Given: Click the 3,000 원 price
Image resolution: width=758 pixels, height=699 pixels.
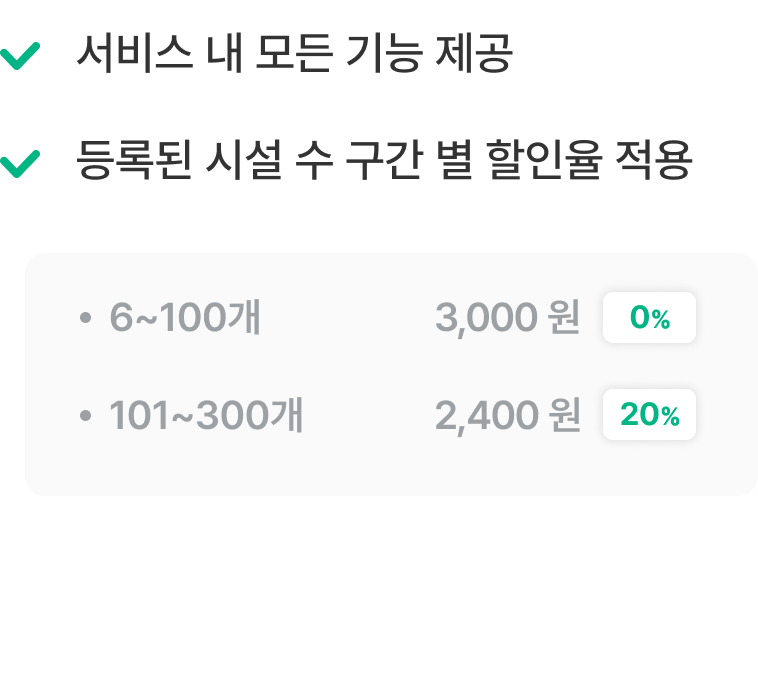Looking at the screenshot, I should pos(508,318).
